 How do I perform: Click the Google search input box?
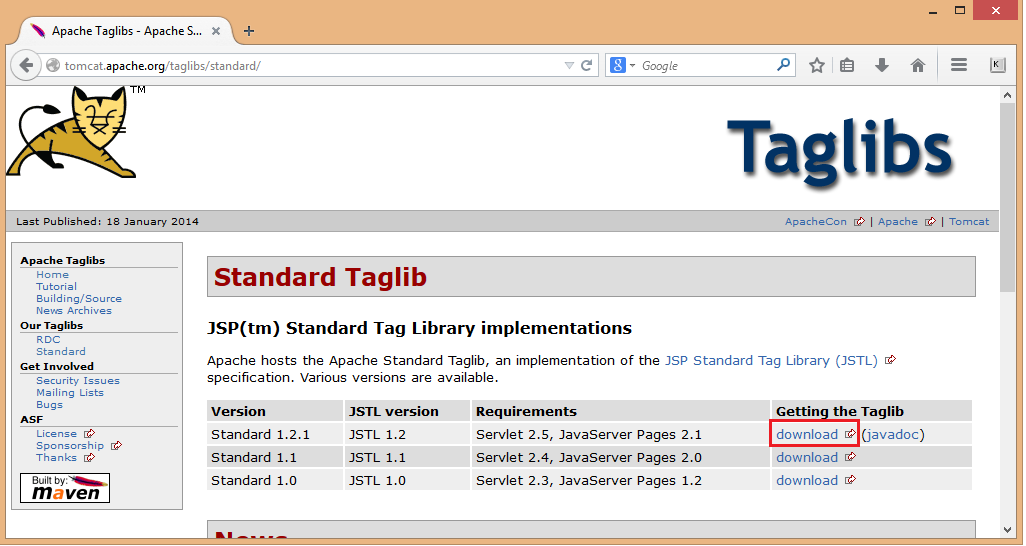click(x=707, y=65)
